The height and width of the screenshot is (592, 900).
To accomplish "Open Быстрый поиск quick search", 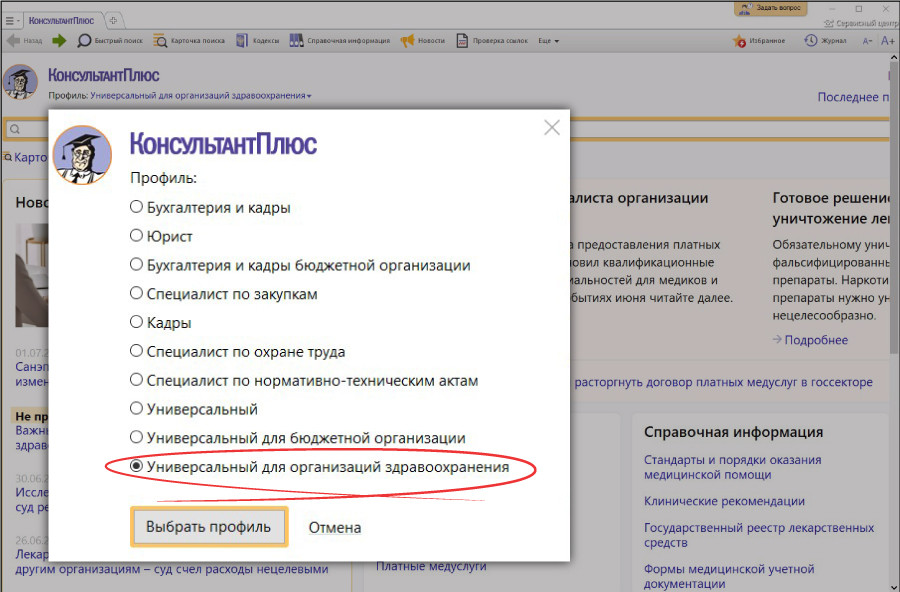I will [x=110, y=41].
